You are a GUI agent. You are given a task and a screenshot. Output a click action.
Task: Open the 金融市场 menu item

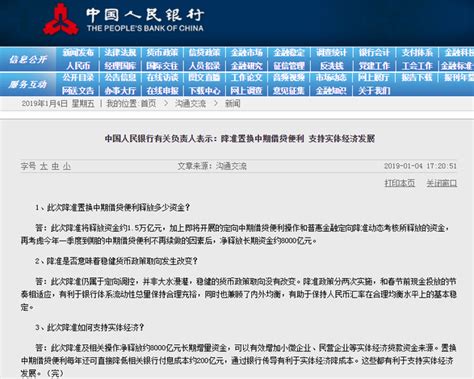[x=247, y=53]
